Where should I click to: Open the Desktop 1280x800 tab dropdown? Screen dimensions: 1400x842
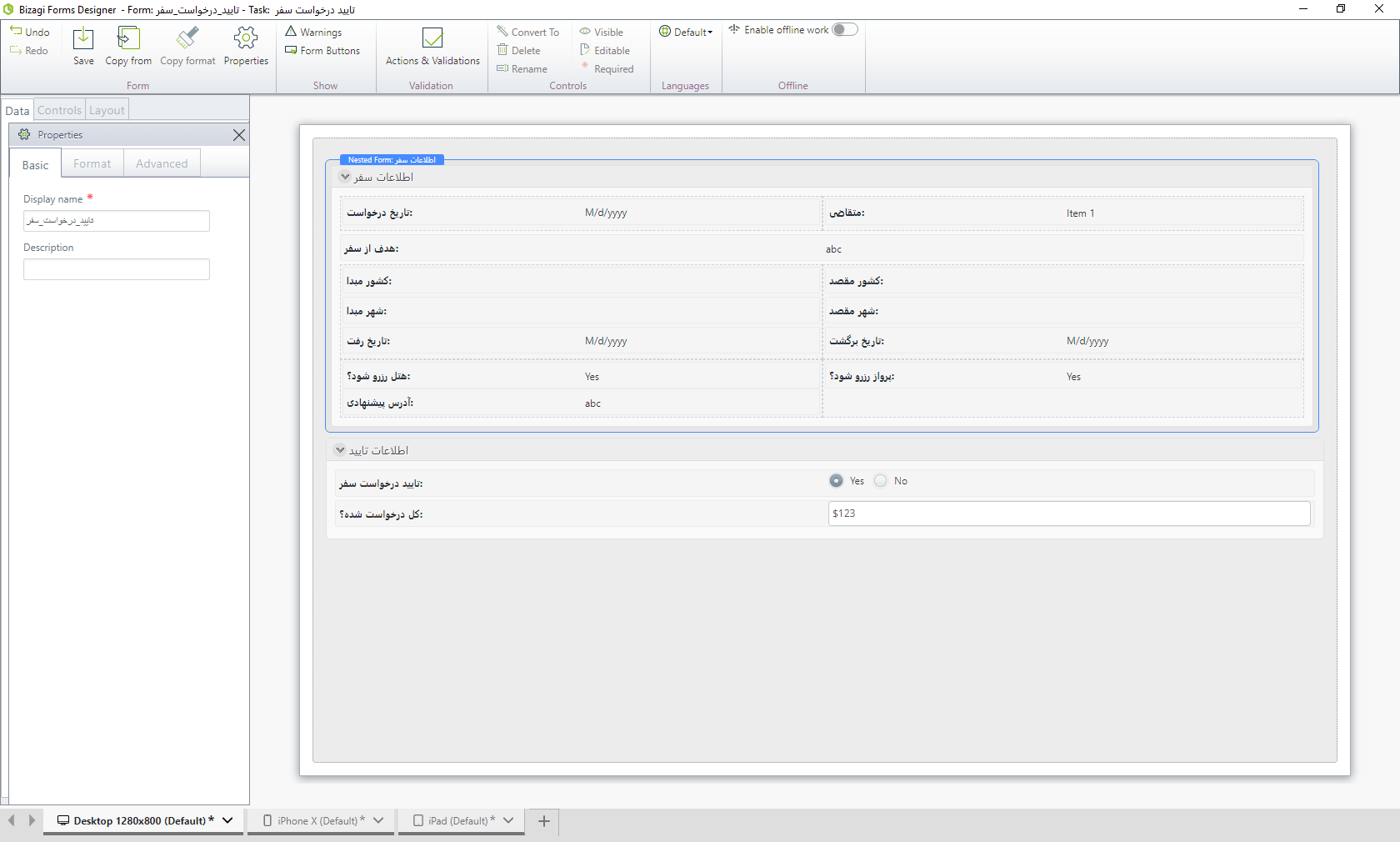227,821
